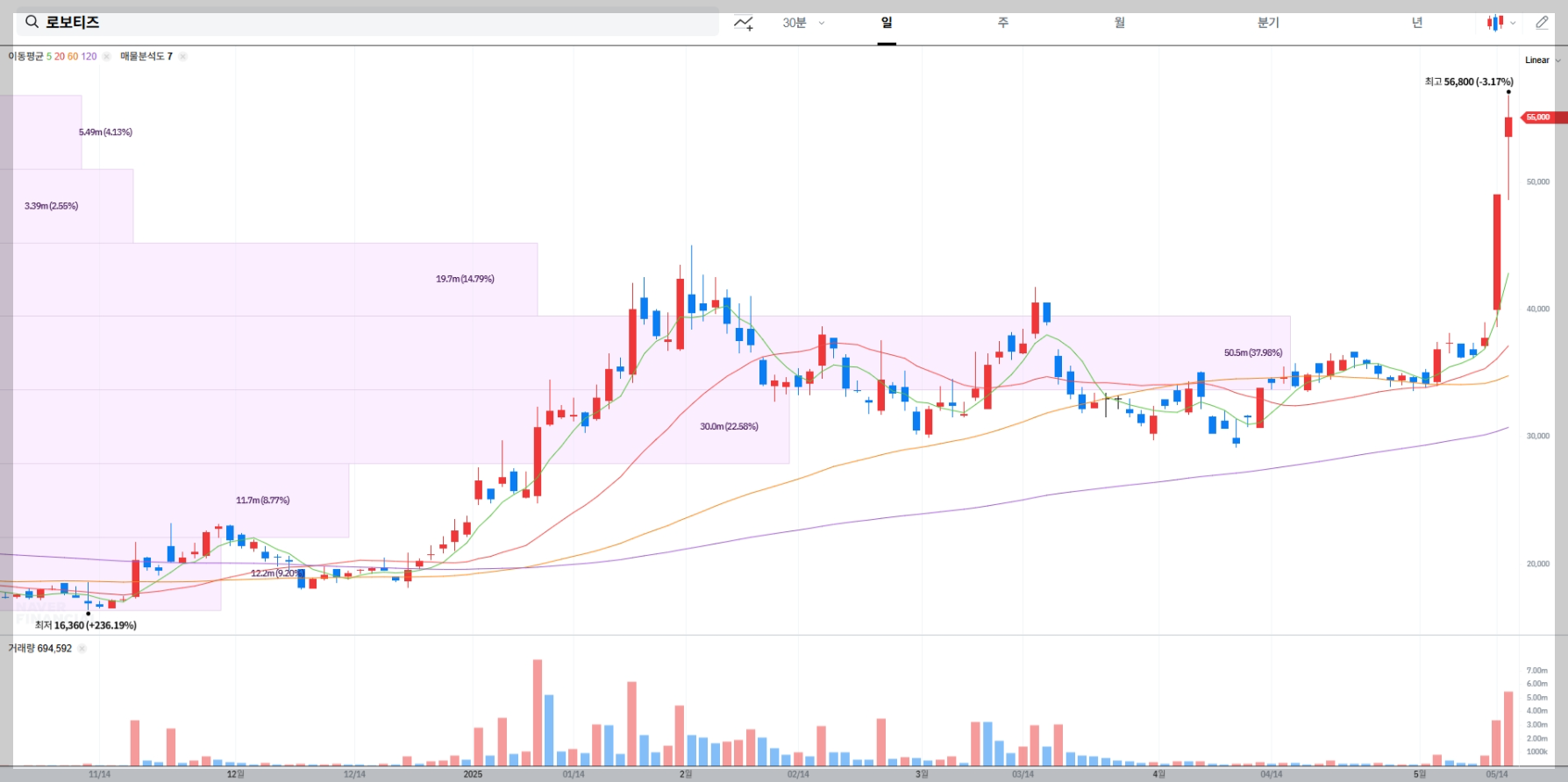The width and height of the screenshot is (1568, 782).
Task: Click the tall red candle rising to 49,000
Action: click(x=1497, y=252)
